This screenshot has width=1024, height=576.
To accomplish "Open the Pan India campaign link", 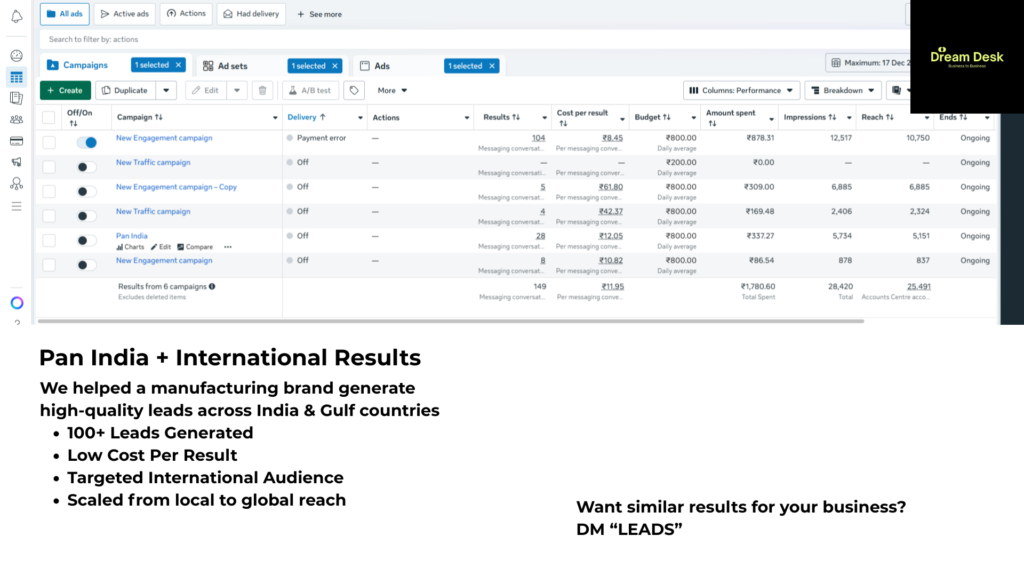I will (132, 236).
